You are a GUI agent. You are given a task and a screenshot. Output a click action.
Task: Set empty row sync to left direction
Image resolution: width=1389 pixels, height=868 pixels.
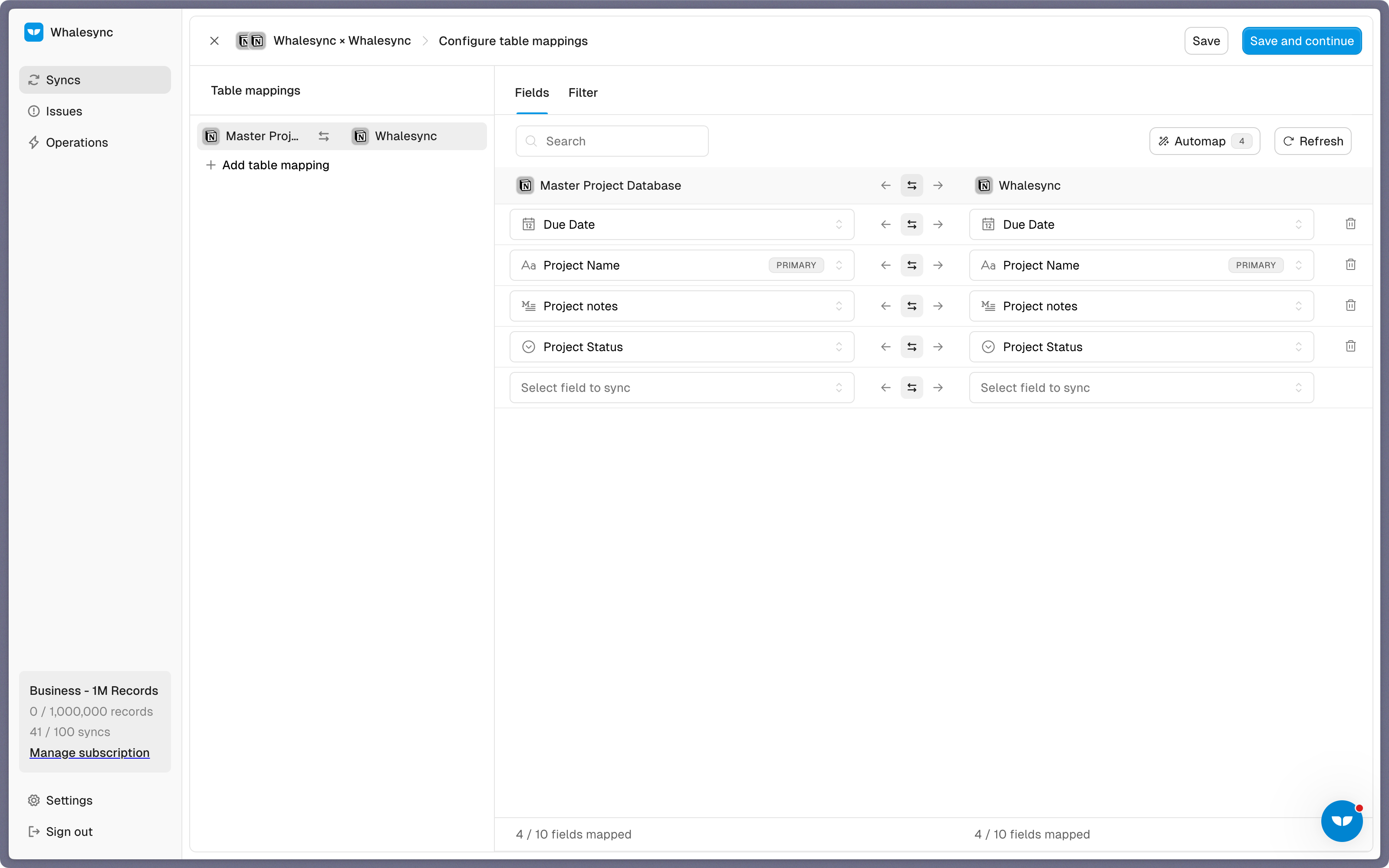coord(885,388)
